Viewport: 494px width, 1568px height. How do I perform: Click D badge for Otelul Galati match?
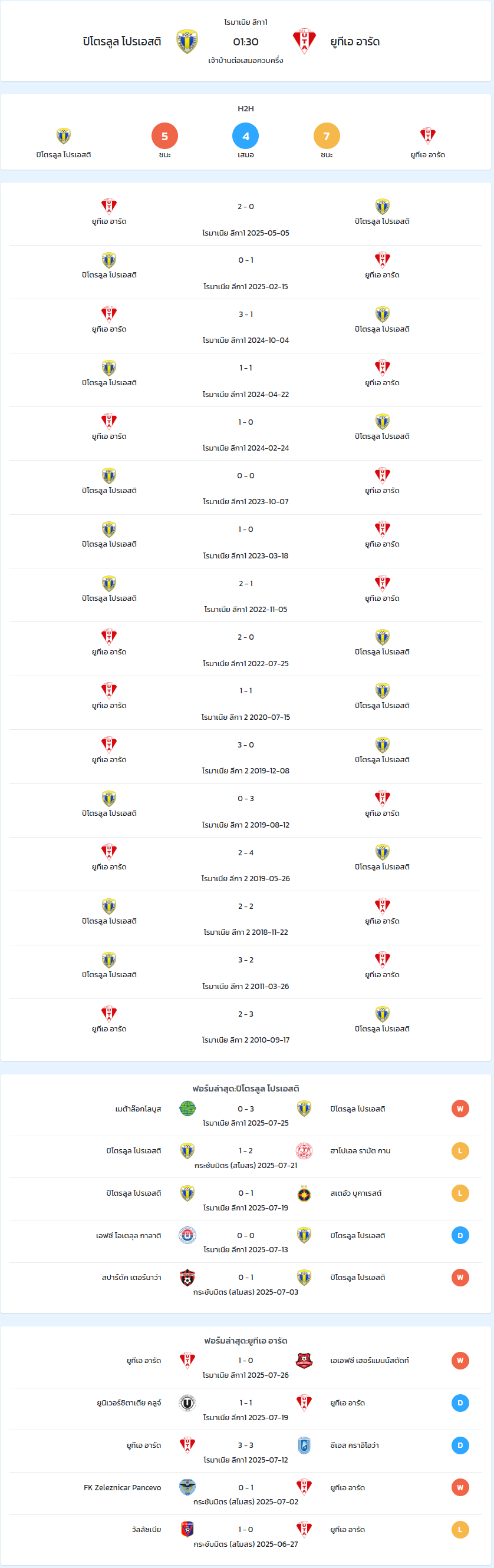(x=460, y=1235)
